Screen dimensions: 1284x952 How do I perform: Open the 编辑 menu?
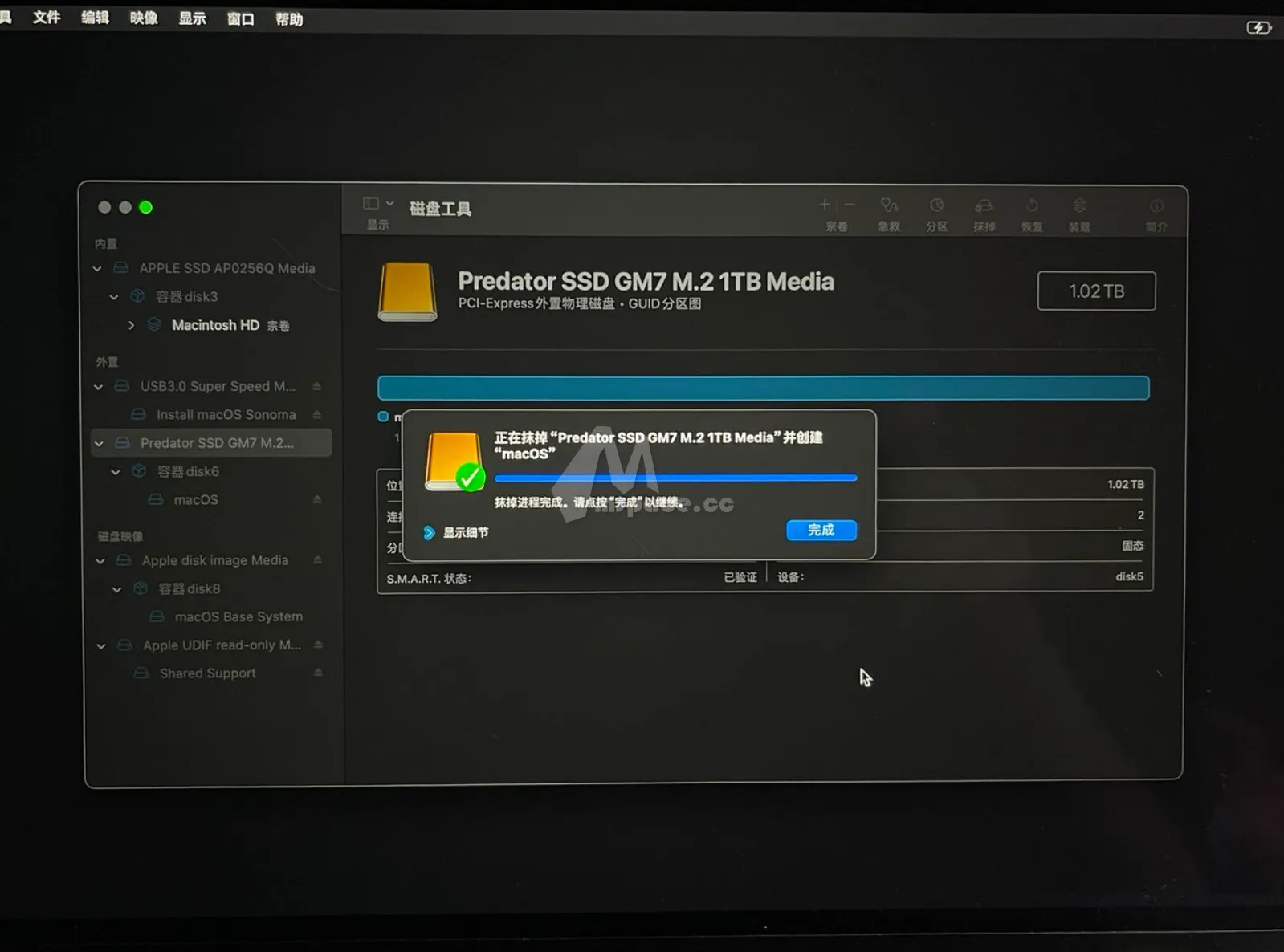[95, 18]
